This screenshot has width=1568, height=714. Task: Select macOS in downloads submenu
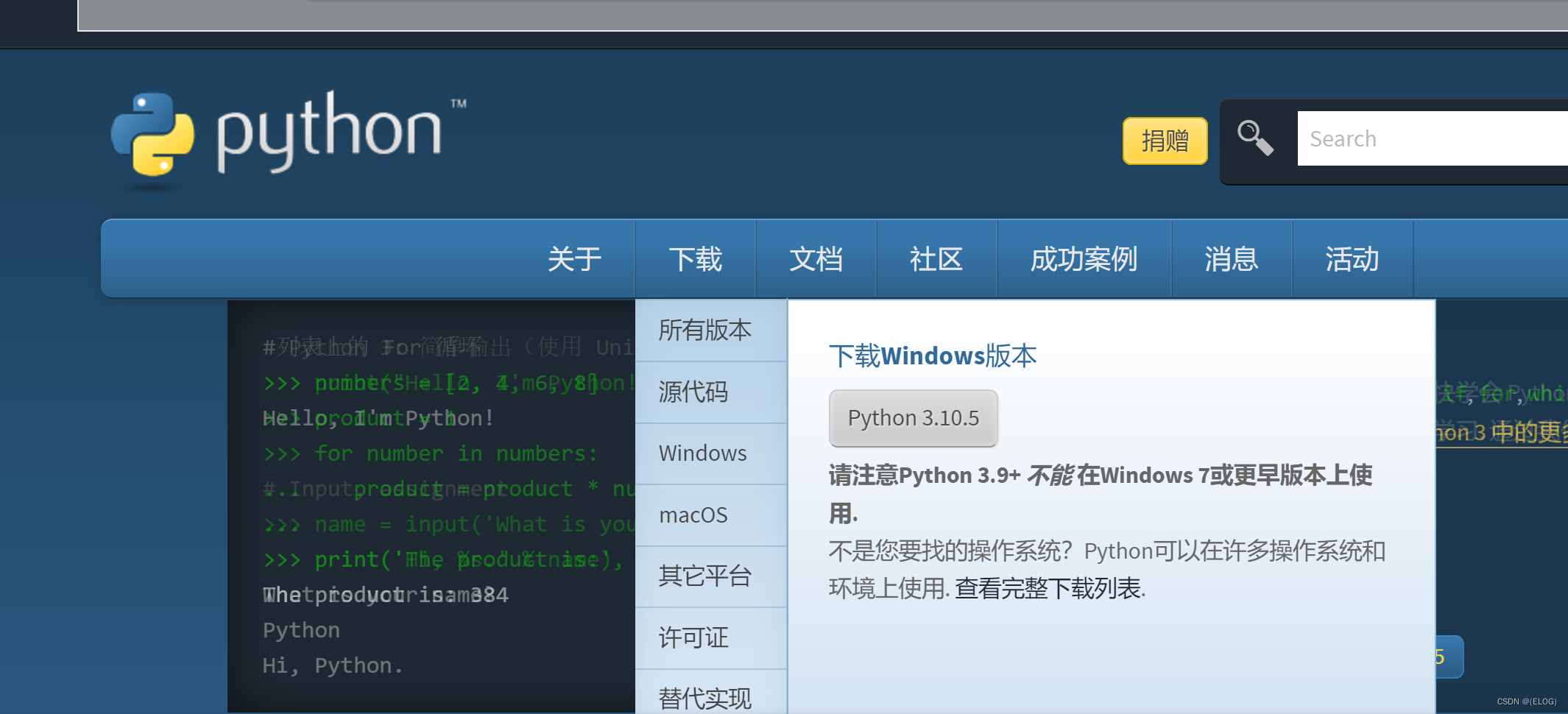coord(711,515)
